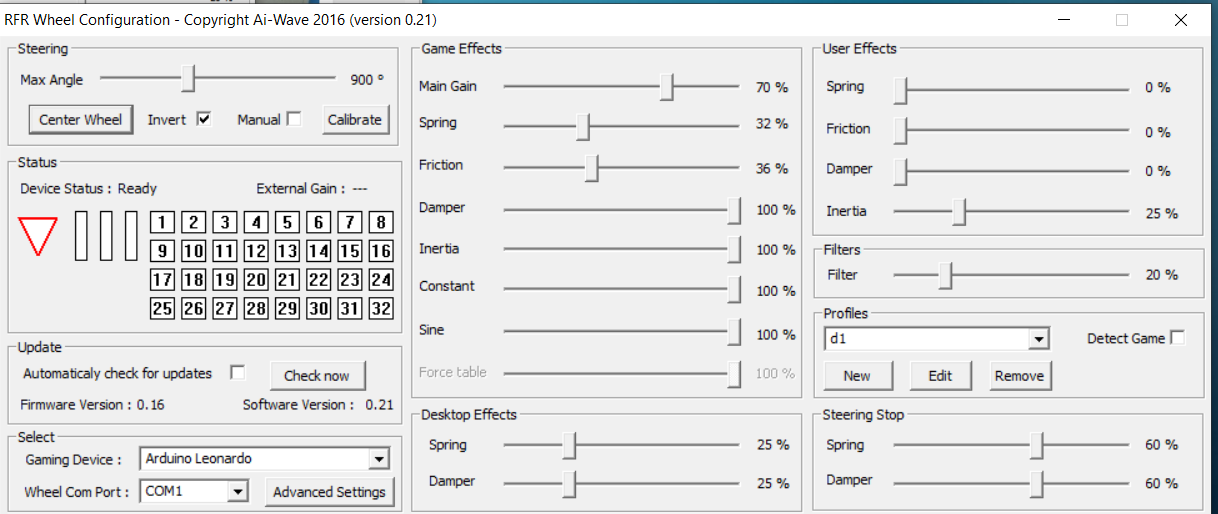Create a New profile
The height and width of the screenshot is (514, 1218).
click(857, 375)
